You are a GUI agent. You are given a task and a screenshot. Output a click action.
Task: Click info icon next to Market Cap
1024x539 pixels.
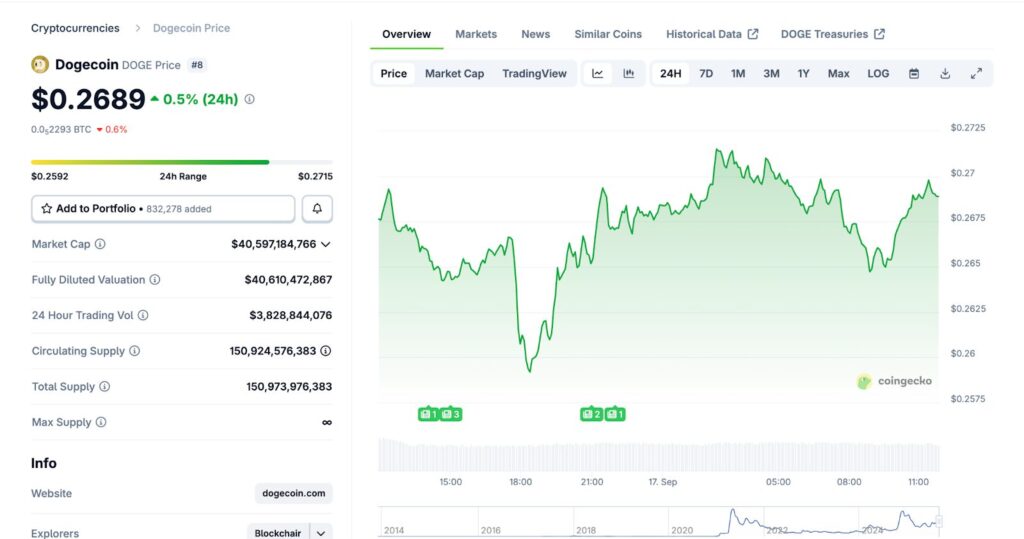click(x=100, y=244)
